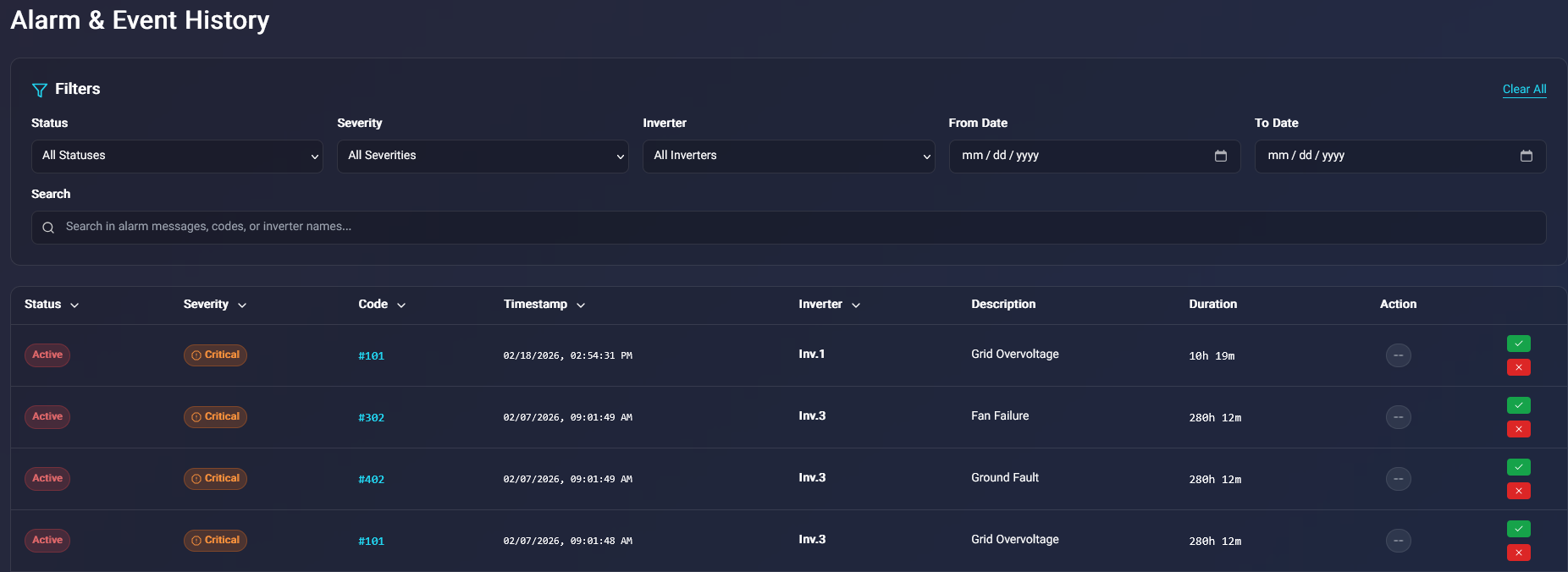Click the round dash icon in Ground Fault row
Image resolution: width=1568 pixels, height=572 pixels.
pyautogui.click(x=1398, y=479)
